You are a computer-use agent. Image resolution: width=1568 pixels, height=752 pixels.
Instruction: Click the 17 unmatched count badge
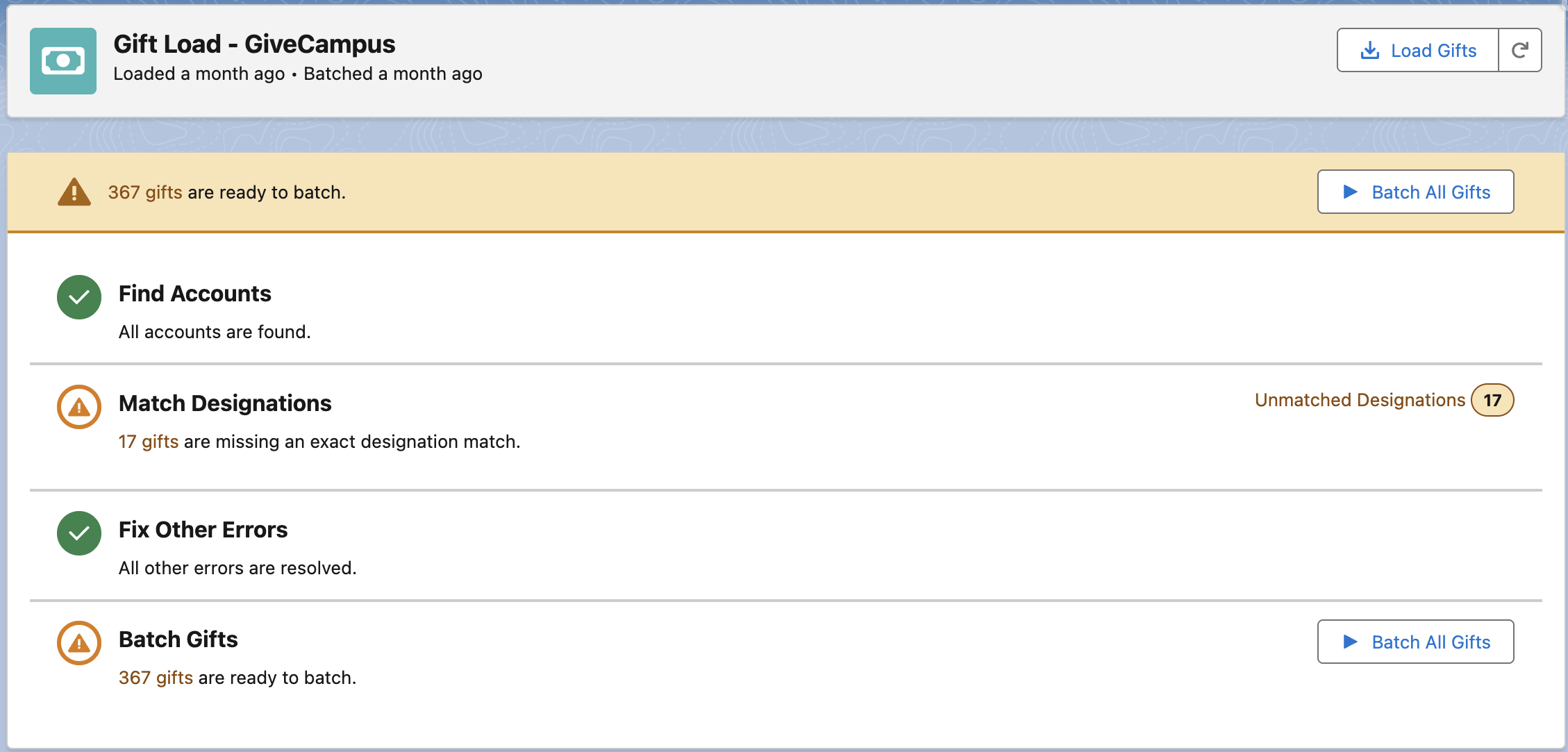(x=1492, y=400)
